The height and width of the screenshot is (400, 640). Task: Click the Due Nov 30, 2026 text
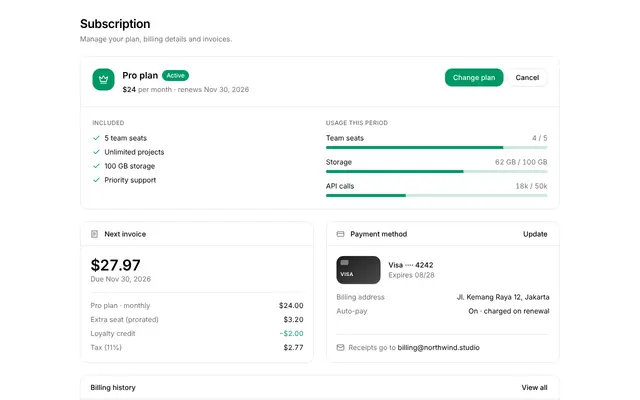(120, 279)
